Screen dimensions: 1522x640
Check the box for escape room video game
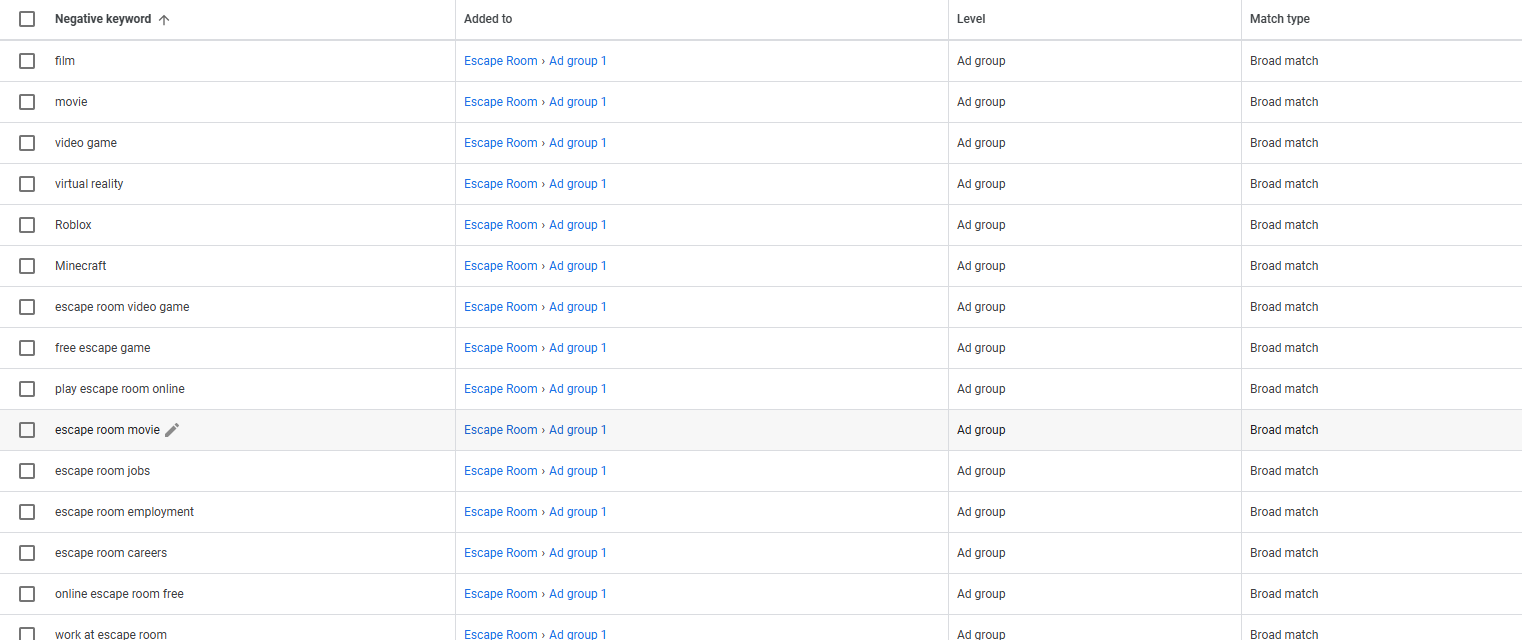(x=27, y=307)
